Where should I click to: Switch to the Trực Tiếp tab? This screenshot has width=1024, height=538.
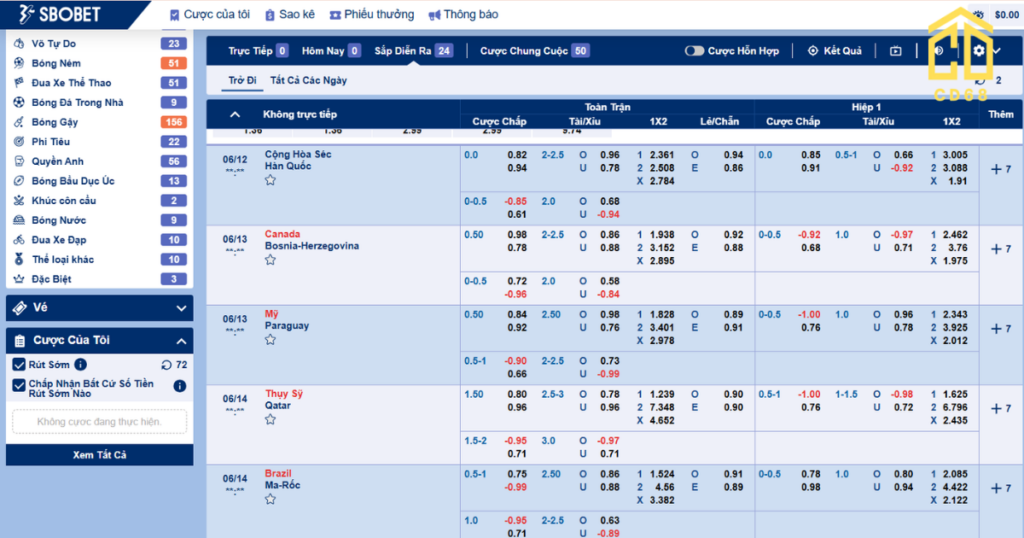tap(258, 51)
